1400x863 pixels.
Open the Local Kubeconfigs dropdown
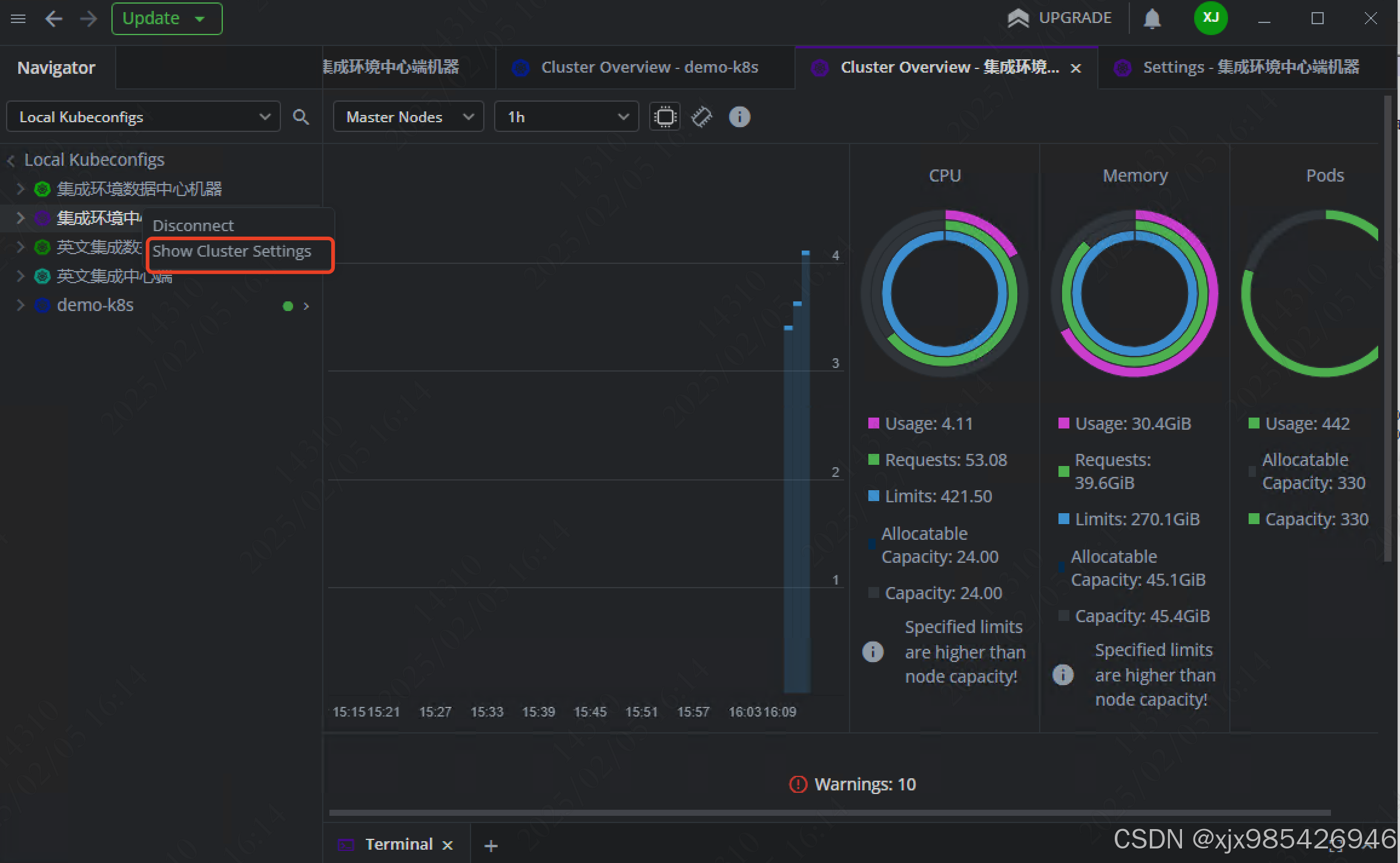click(x=144, y=117)
